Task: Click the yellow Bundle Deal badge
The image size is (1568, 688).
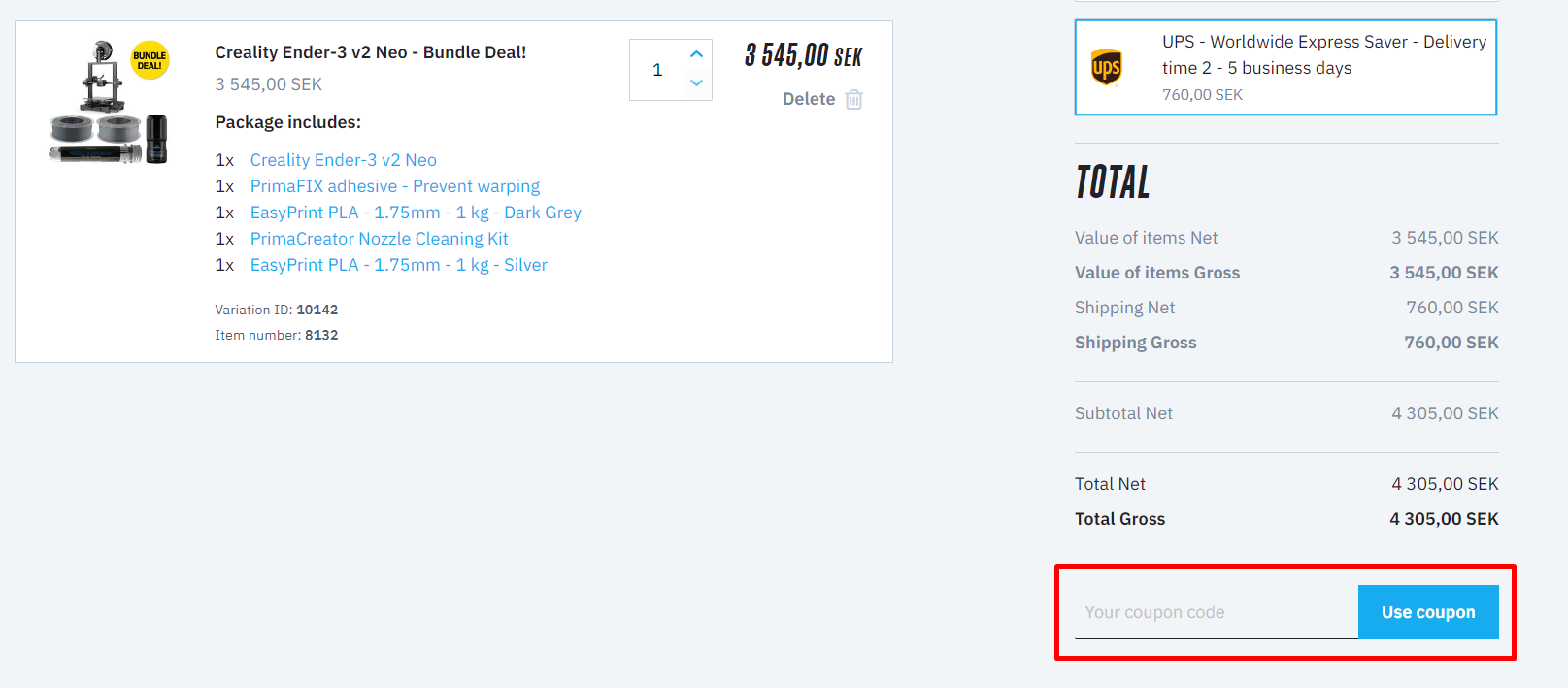Action: (150, 60)
